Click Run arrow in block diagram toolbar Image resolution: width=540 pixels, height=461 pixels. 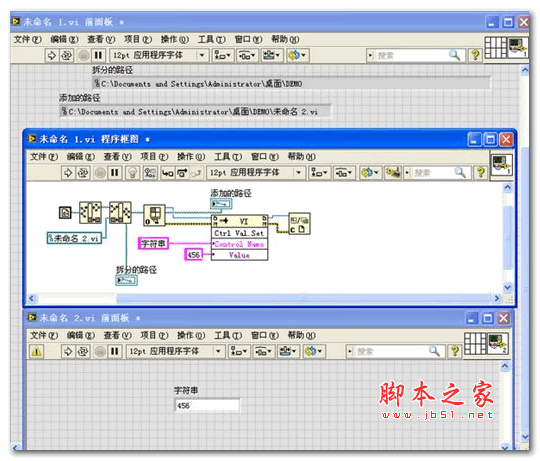tap(68, 172)
